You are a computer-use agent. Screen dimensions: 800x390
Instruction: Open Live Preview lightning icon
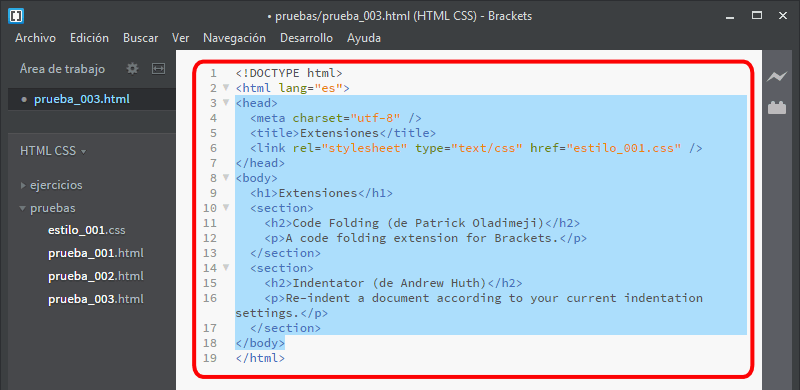point(777,77)
